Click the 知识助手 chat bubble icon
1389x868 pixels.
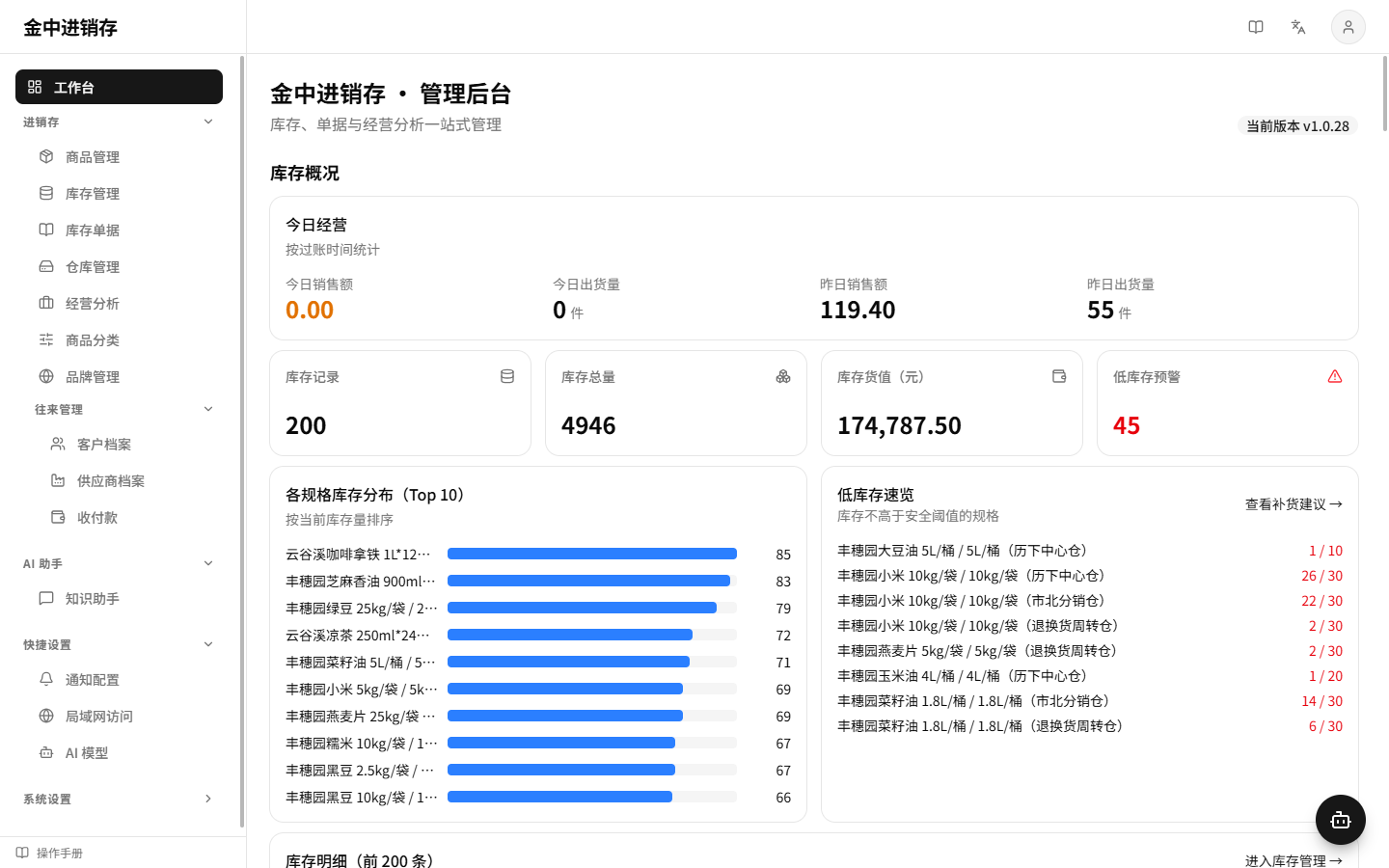[46, 598]
